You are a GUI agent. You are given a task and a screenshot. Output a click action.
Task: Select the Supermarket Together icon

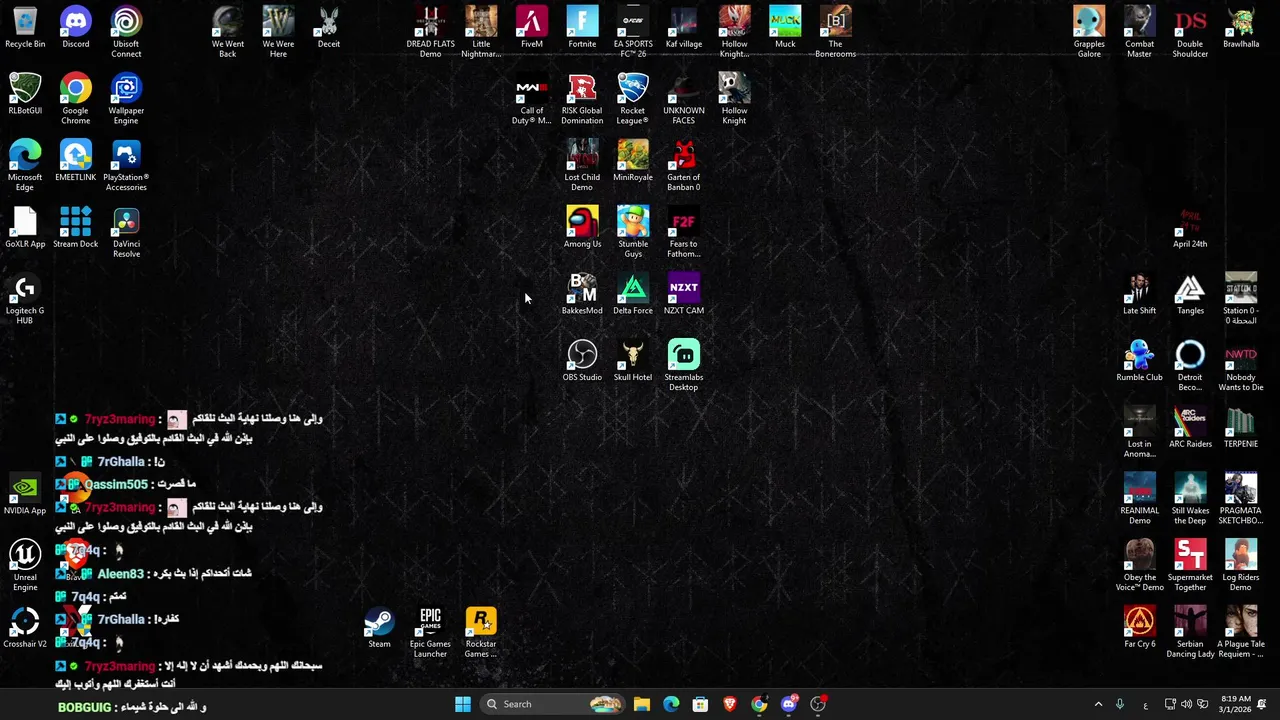click(1190, 566)
